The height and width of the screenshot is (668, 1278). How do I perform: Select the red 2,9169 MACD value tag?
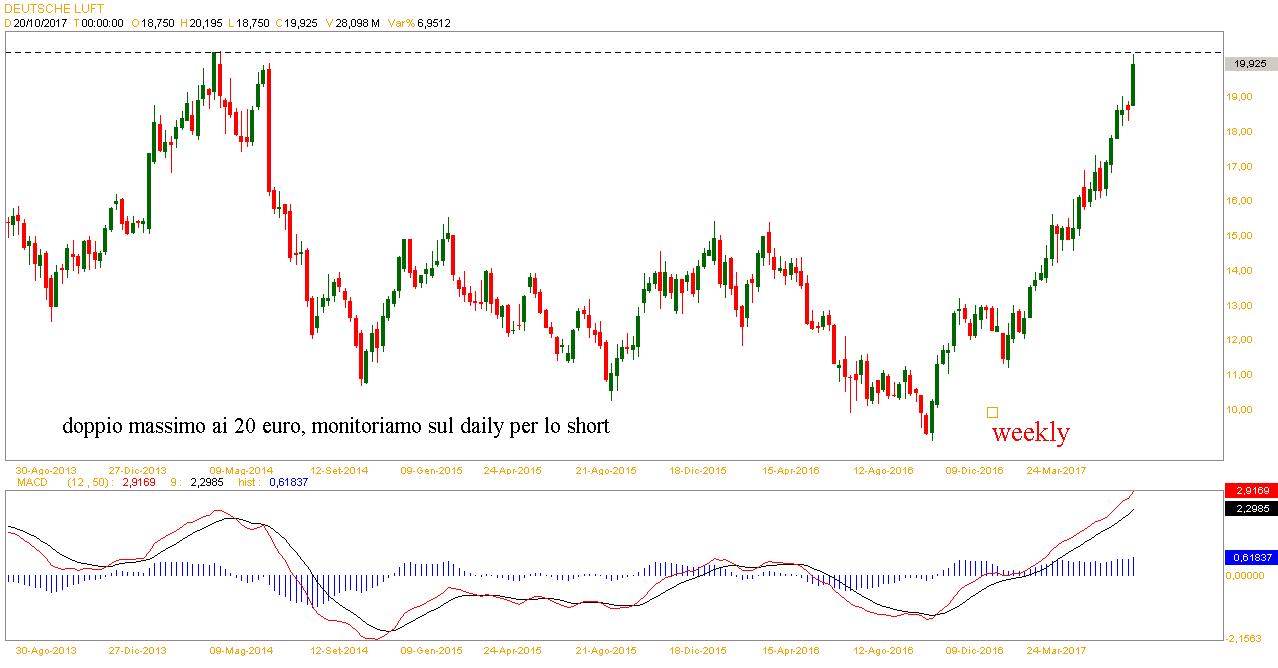tap(1250, 491)
